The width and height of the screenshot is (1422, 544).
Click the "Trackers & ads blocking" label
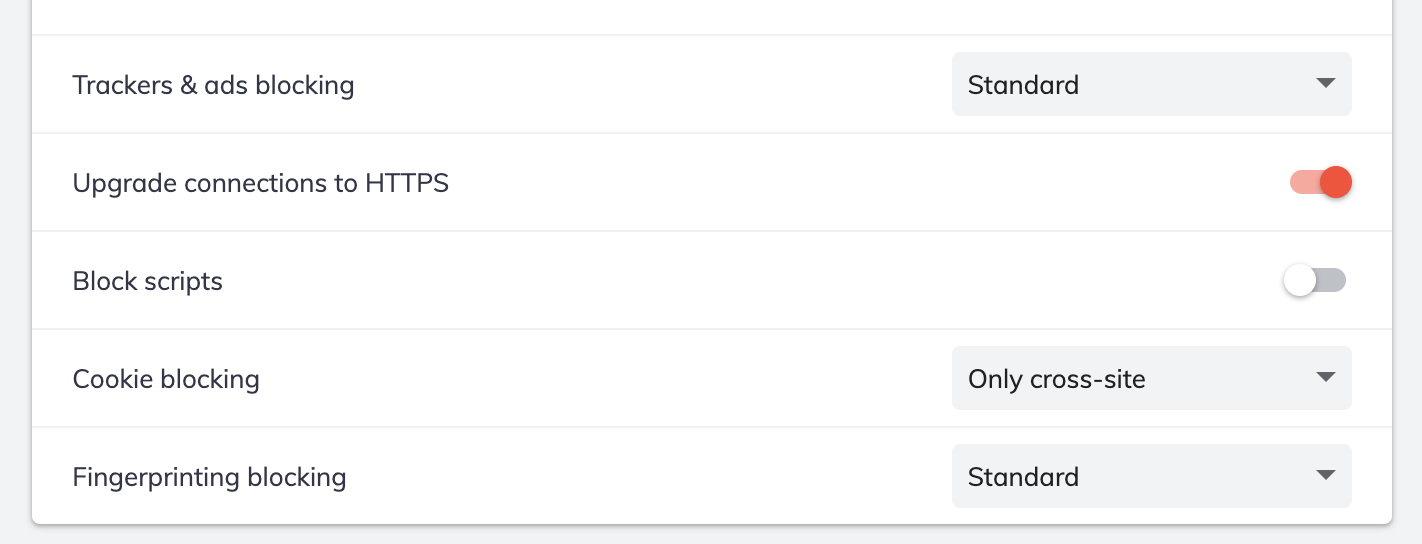[x=213, y=85]
